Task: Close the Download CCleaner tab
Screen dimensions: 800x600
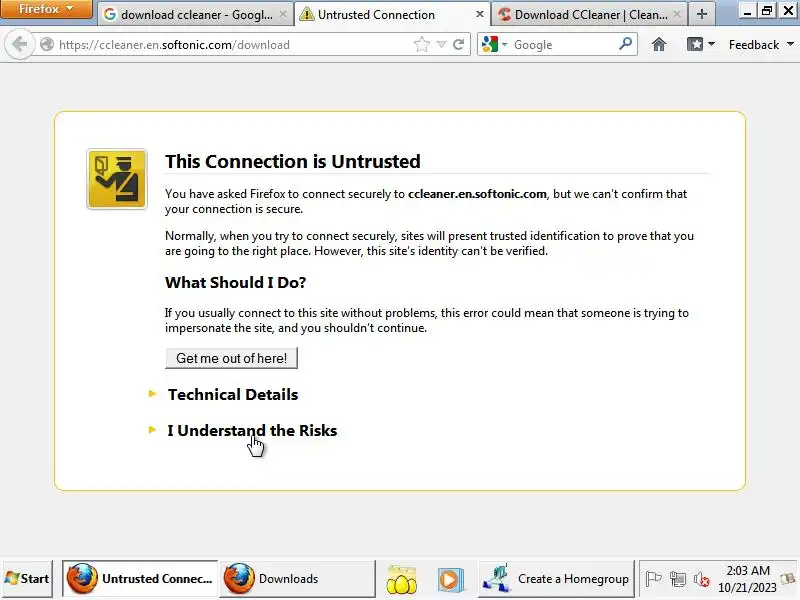Action: 677,14
